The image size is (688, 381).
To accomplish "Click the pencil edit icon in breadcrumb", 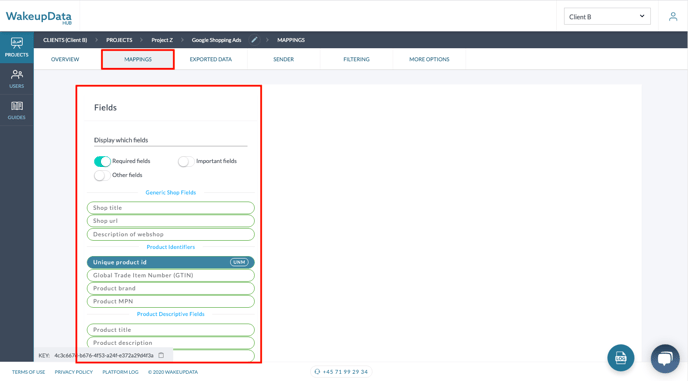I will (x=254, y=40).
